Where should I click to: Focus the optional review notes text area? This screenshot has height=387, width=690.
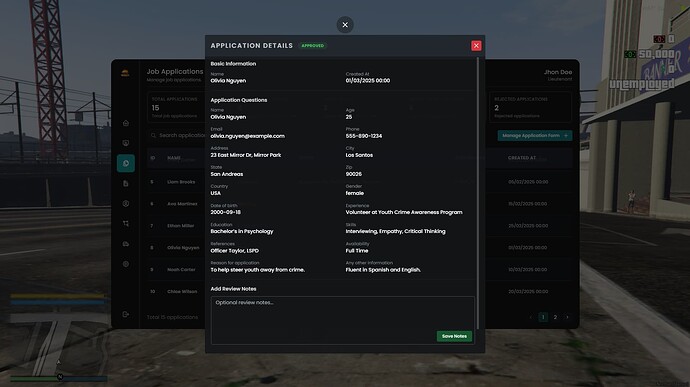tap(343, 320)
